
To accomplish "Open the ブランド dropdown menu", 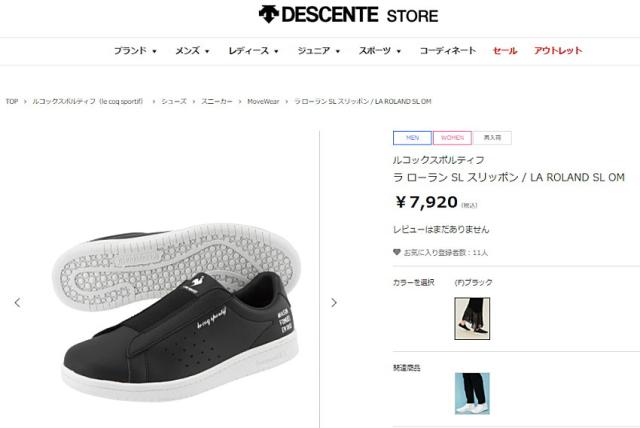I will [x=135, y=51].
